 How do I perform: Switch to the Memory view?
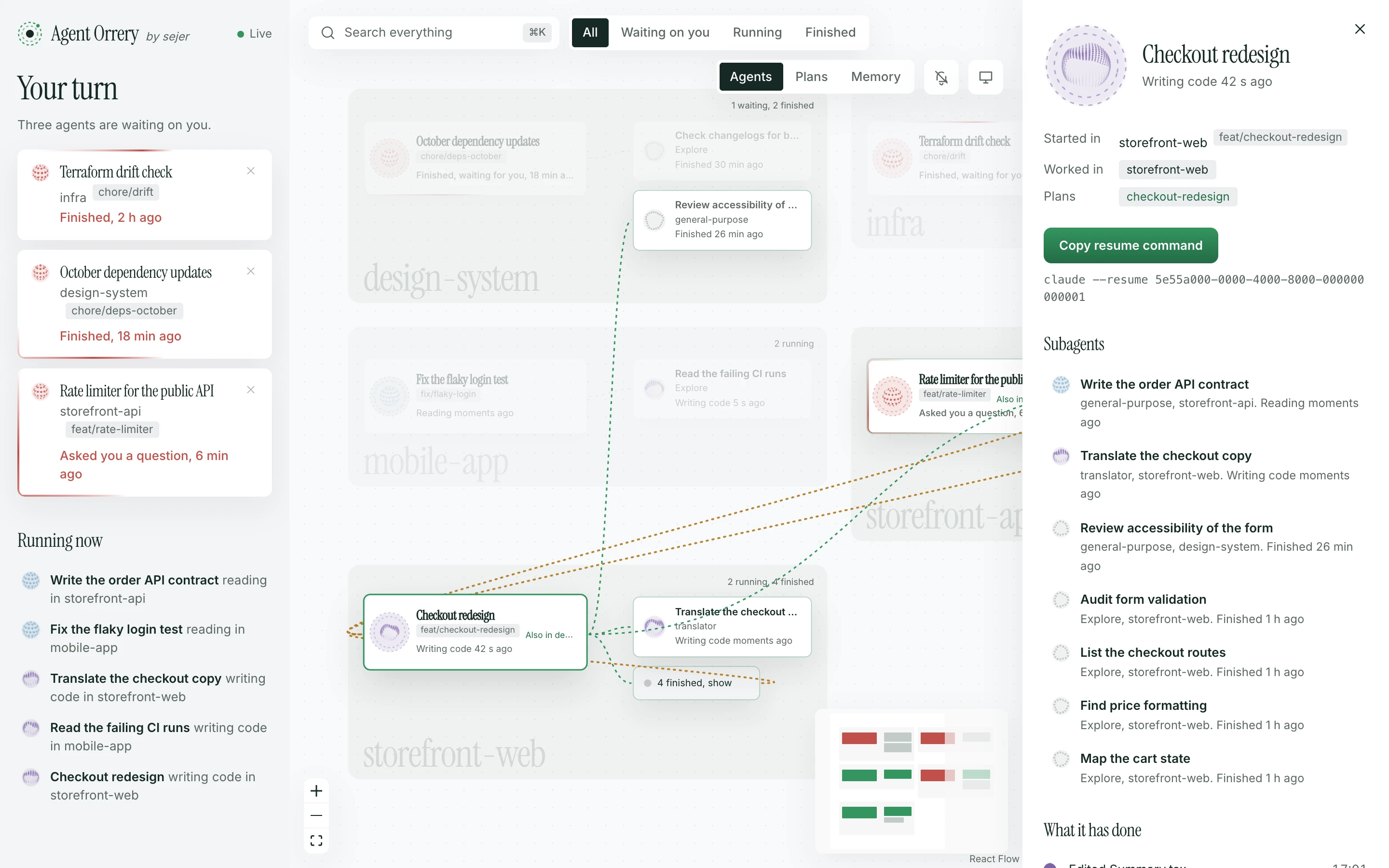[x=876, y=77]
